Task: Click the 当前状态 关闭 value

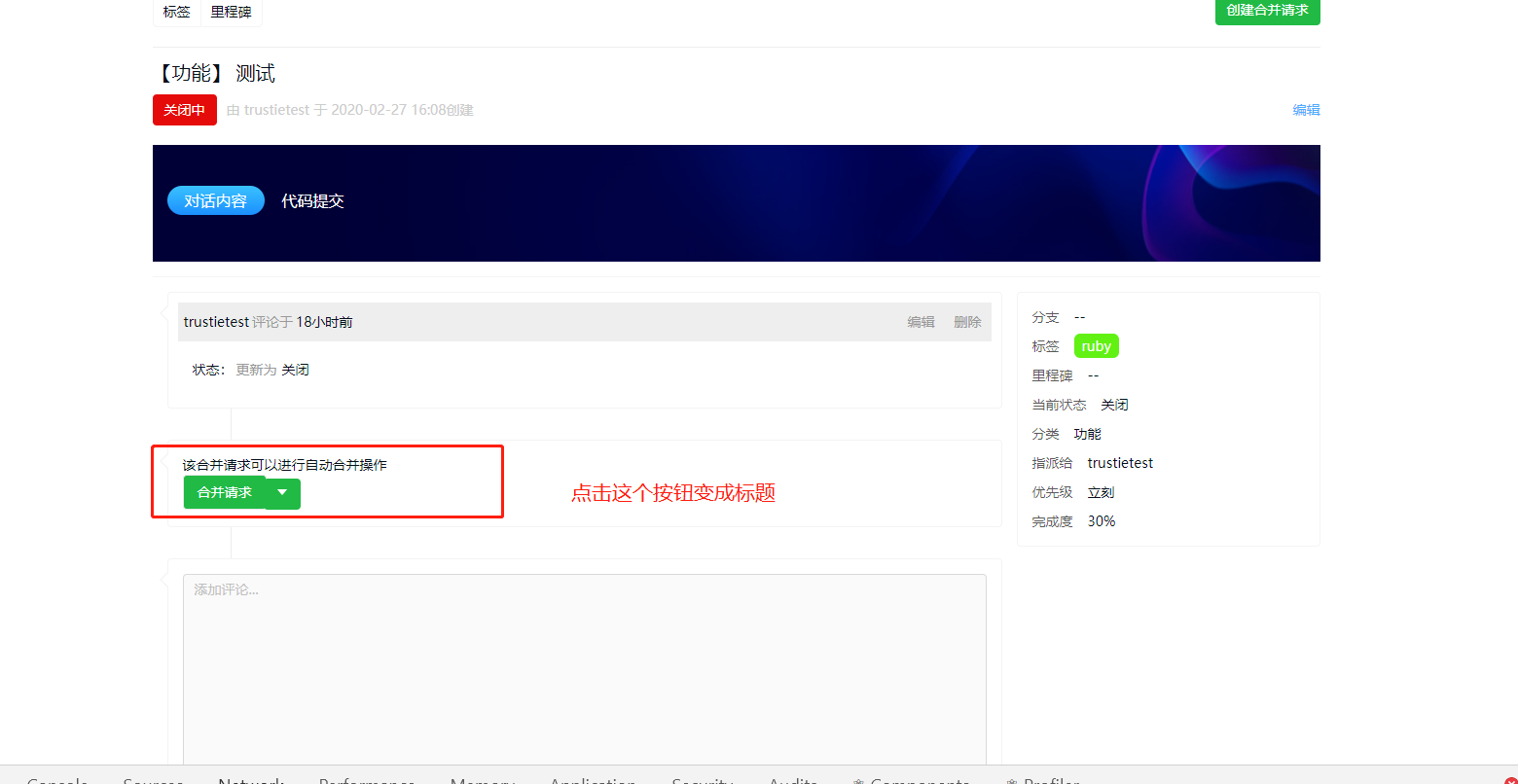Action: (1115, 405)
